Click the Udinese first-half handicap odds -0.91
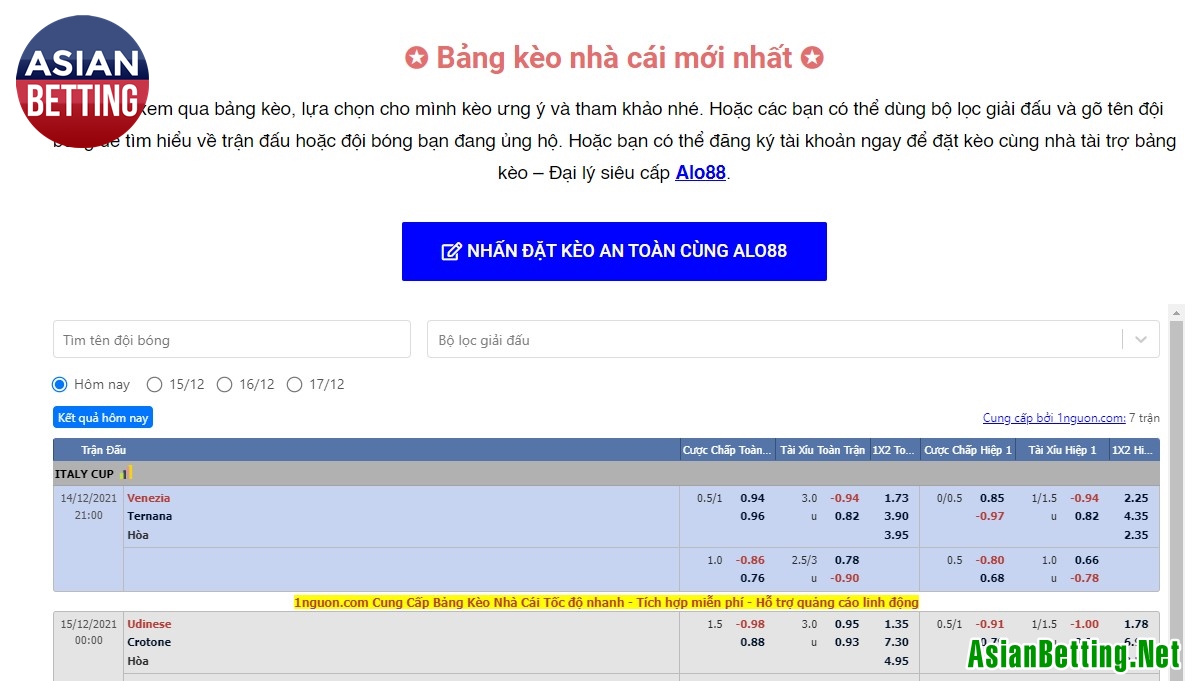This screenshot has height=681, width=1198. tap(989, 624)
